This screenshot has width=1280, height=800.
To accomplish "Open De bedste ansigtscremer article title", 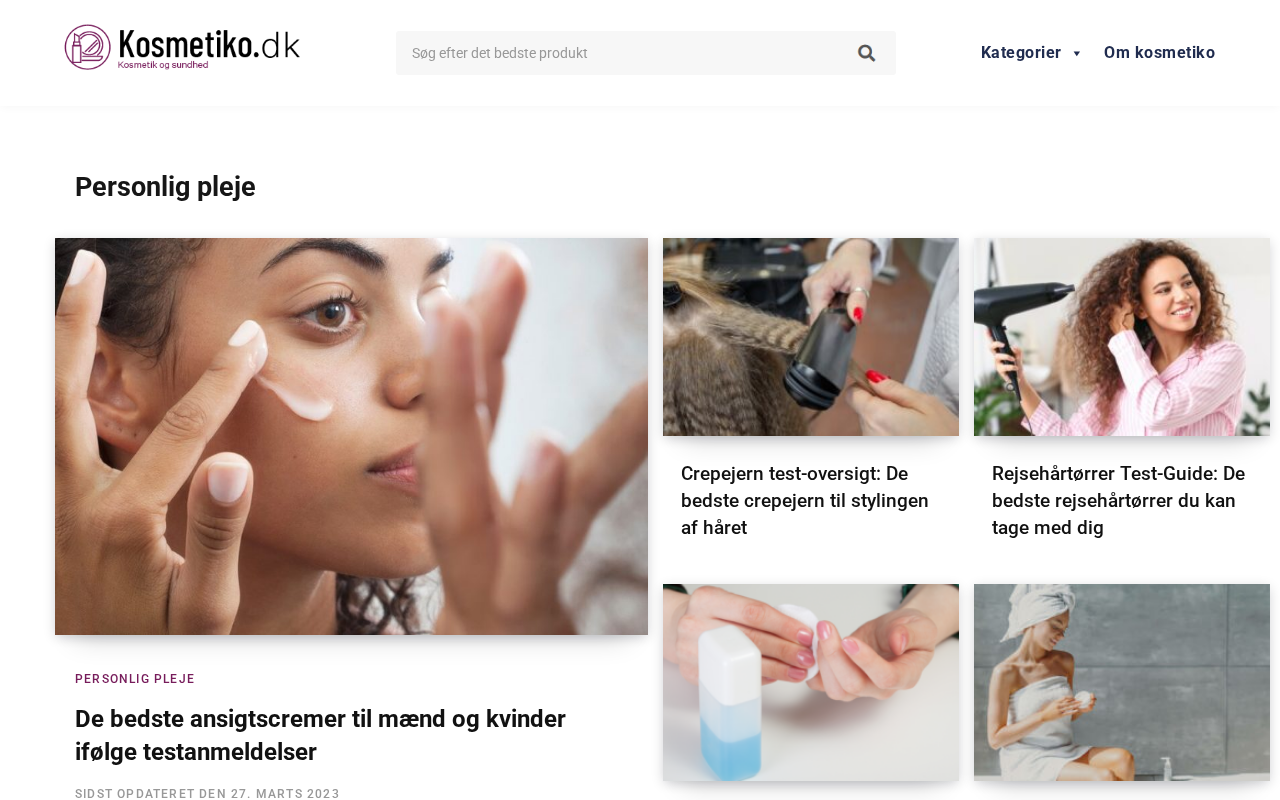I will coord(320,735).
